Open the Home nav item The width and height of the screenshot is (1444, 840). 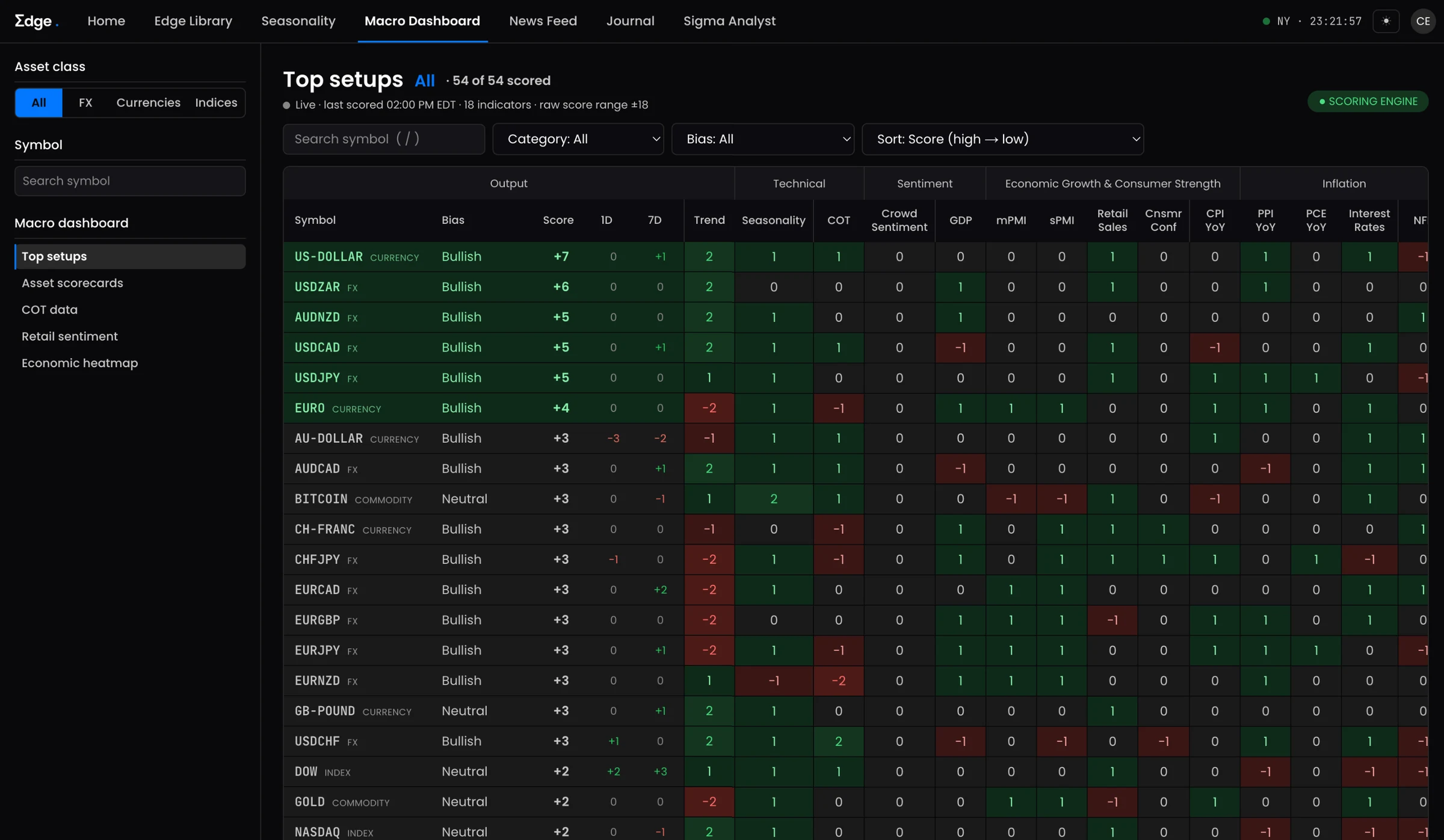106,21
